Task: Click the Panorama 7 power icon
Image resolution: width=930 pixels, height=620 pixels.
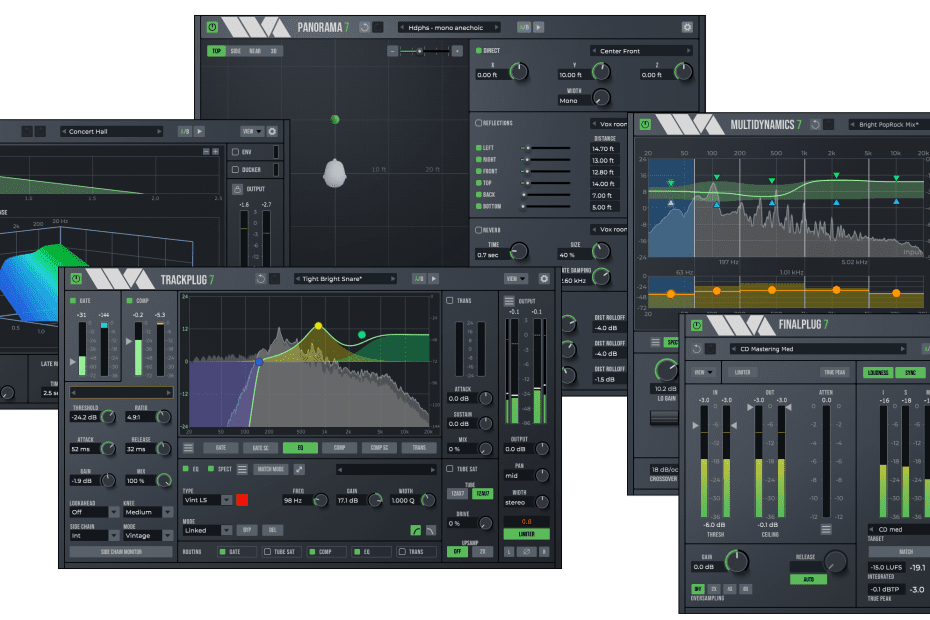Action: click(212, 27)
